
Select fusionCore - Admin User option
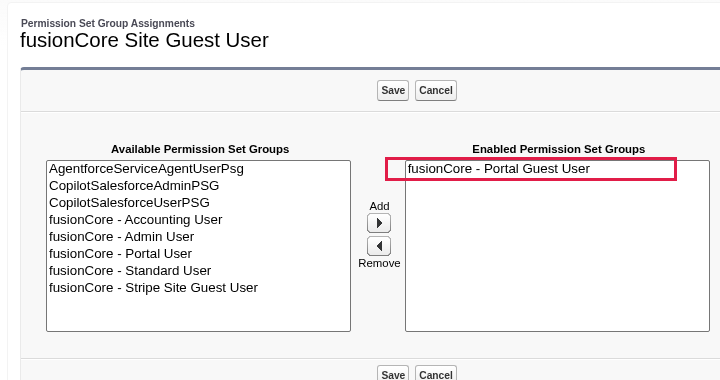198,237
